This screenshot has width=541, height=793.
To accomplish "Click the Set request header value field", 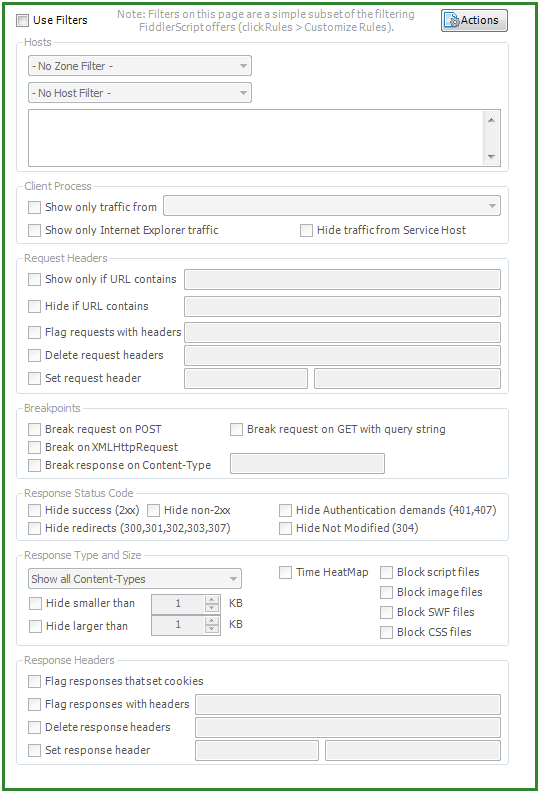I will pyautogui.click(x=408, y=378).
